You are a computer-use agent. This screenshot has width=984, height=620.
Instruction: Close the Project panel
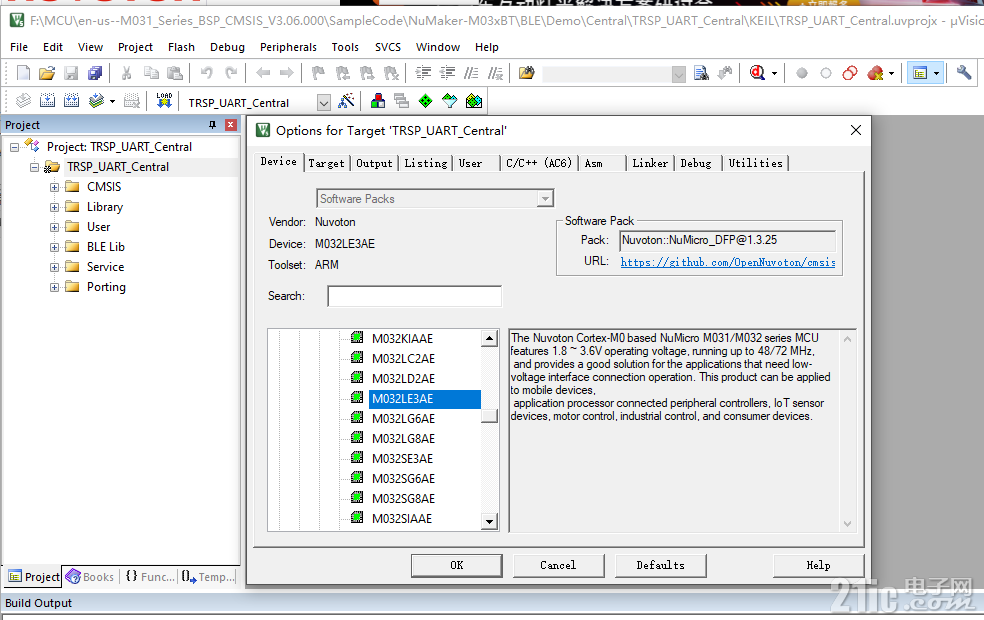click(x=230, y=125)
